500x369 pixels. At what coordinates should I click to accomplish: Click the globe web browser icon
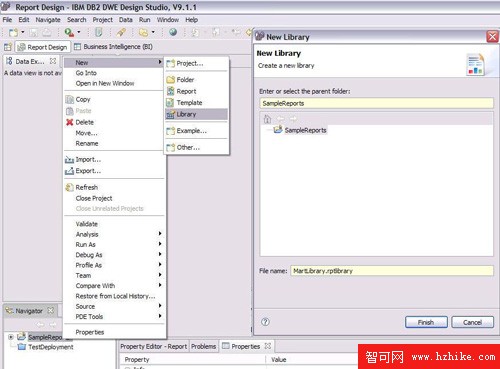click(x=173, y=32)
